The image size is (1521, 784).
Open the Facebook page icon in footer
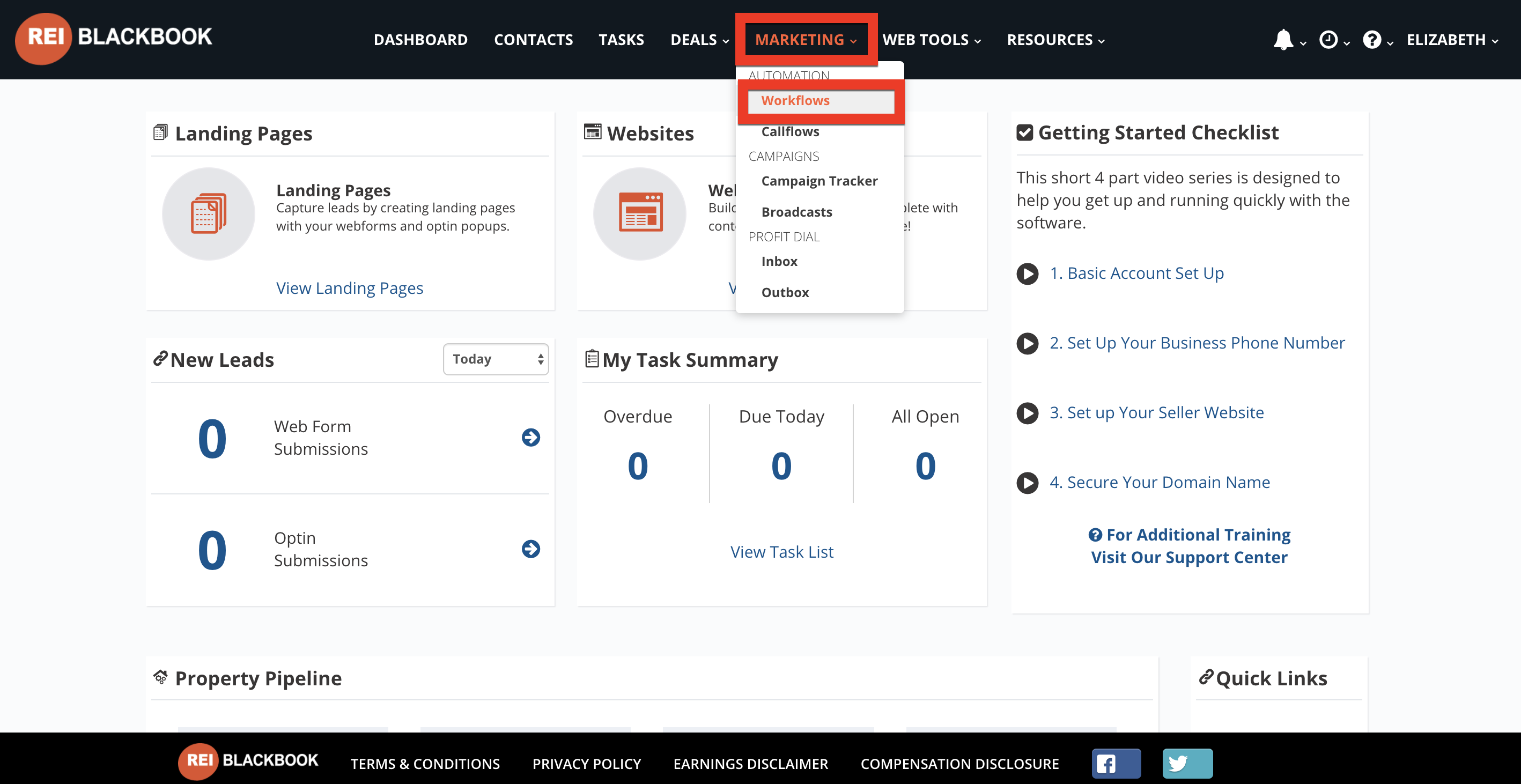point(1116,763)
